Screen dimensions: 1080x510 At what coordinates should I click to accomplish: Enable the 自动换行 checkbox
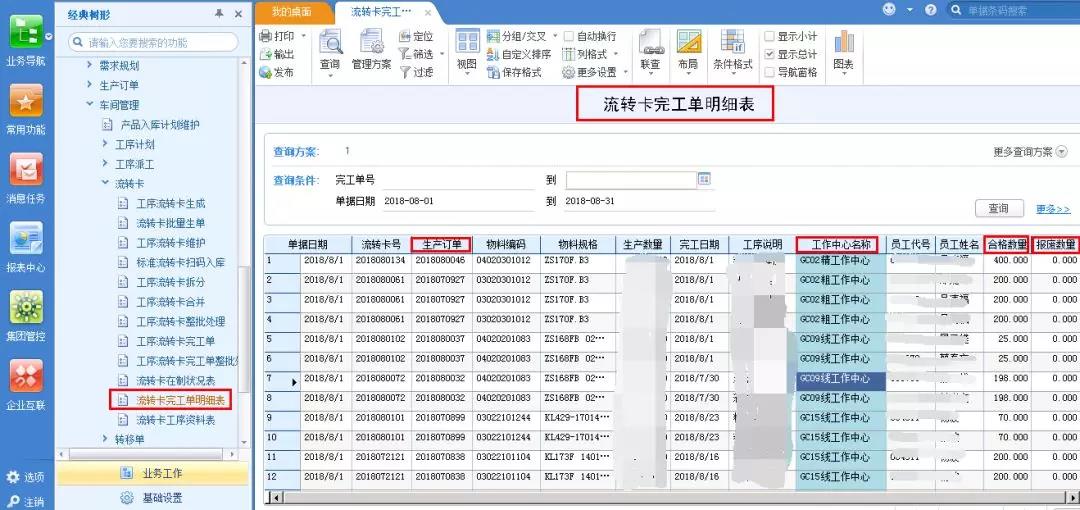(569, 36)
